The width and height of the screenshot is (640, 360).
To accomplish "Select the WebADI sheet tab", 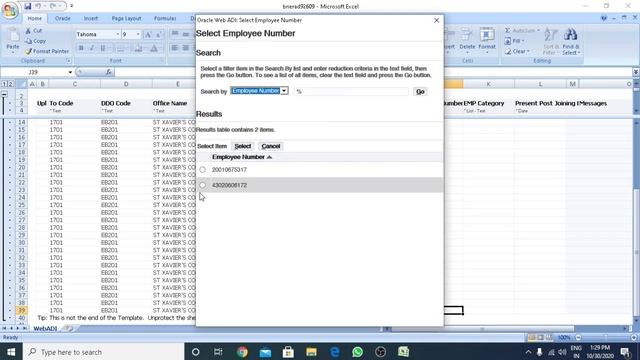I will [x=45, y=329].
